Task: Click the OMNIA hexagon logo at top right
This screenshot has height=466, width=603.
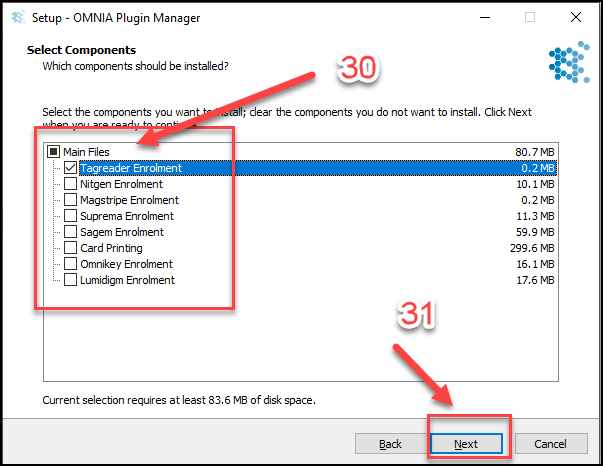Action: [x=569, y=62]
